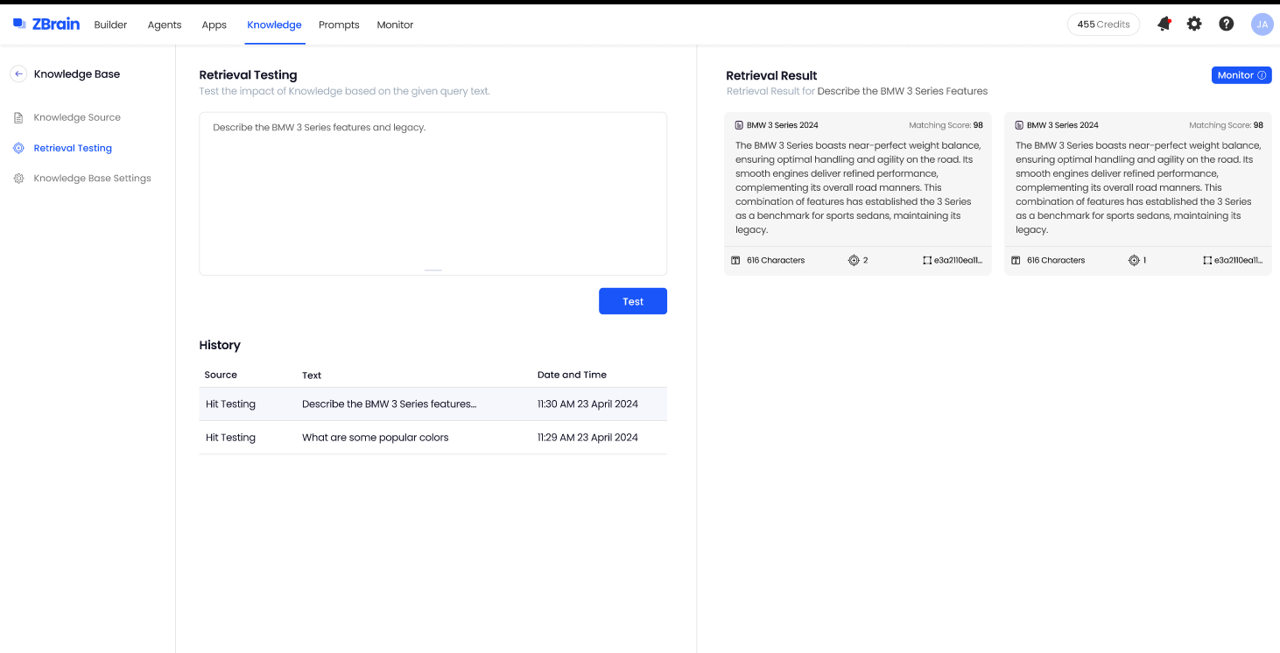Image resolution: width=1280 pixels, height=653 pixels.
Task: Click the Knowledge Source document icon
Action: coord(18,118)
